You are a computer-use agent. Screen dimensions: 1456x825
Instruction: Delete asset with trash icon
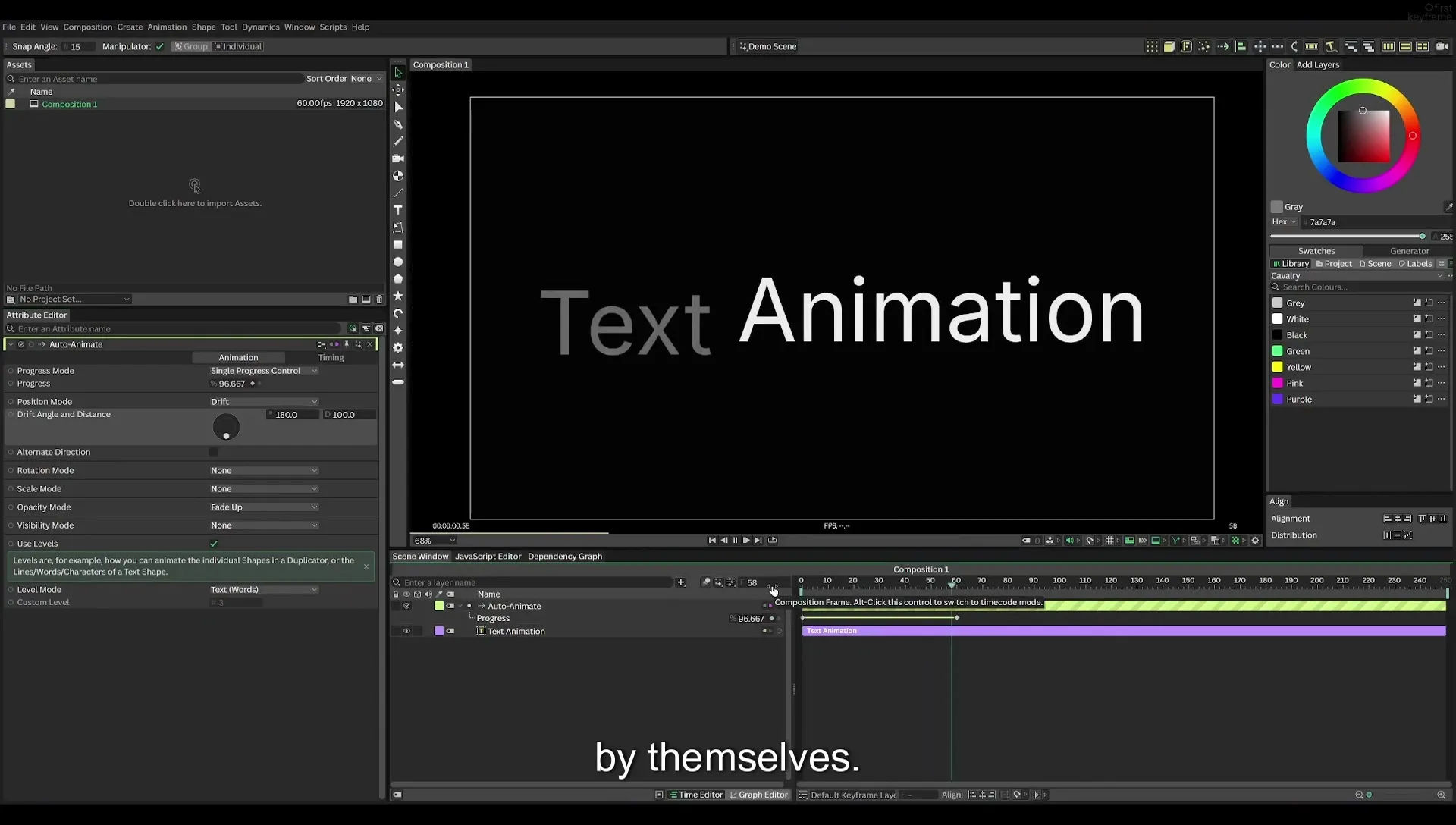(x=379, y=300)
